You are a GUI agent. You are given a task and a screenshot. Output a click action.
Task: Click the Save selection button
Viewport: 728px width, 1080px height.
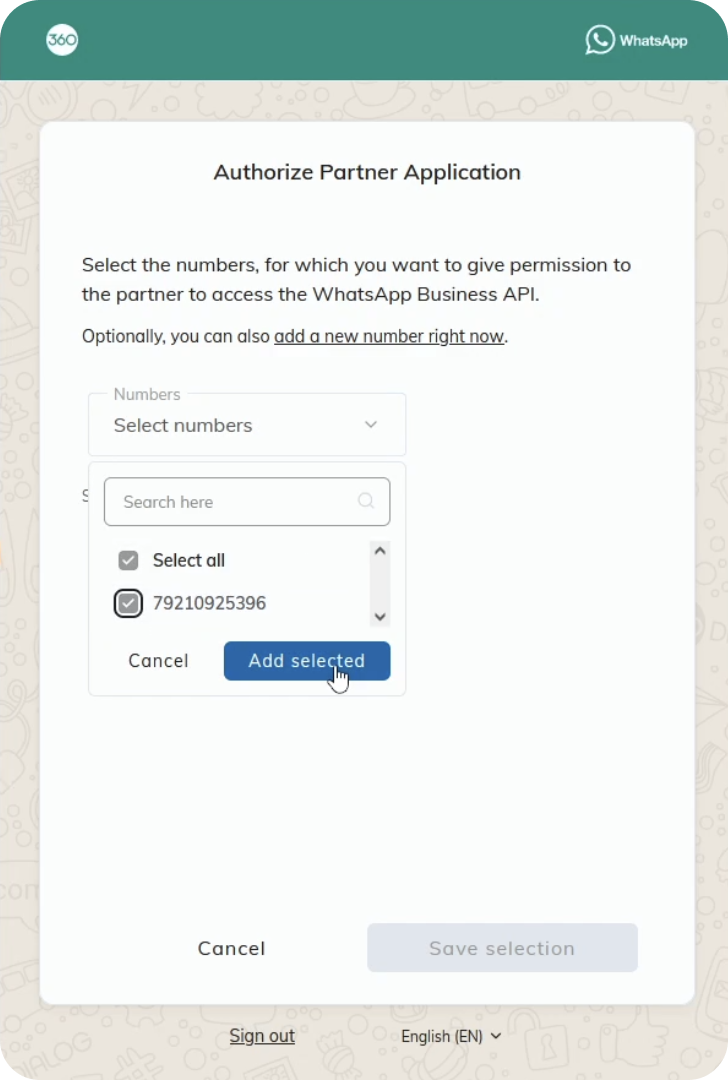click(502, 948)
